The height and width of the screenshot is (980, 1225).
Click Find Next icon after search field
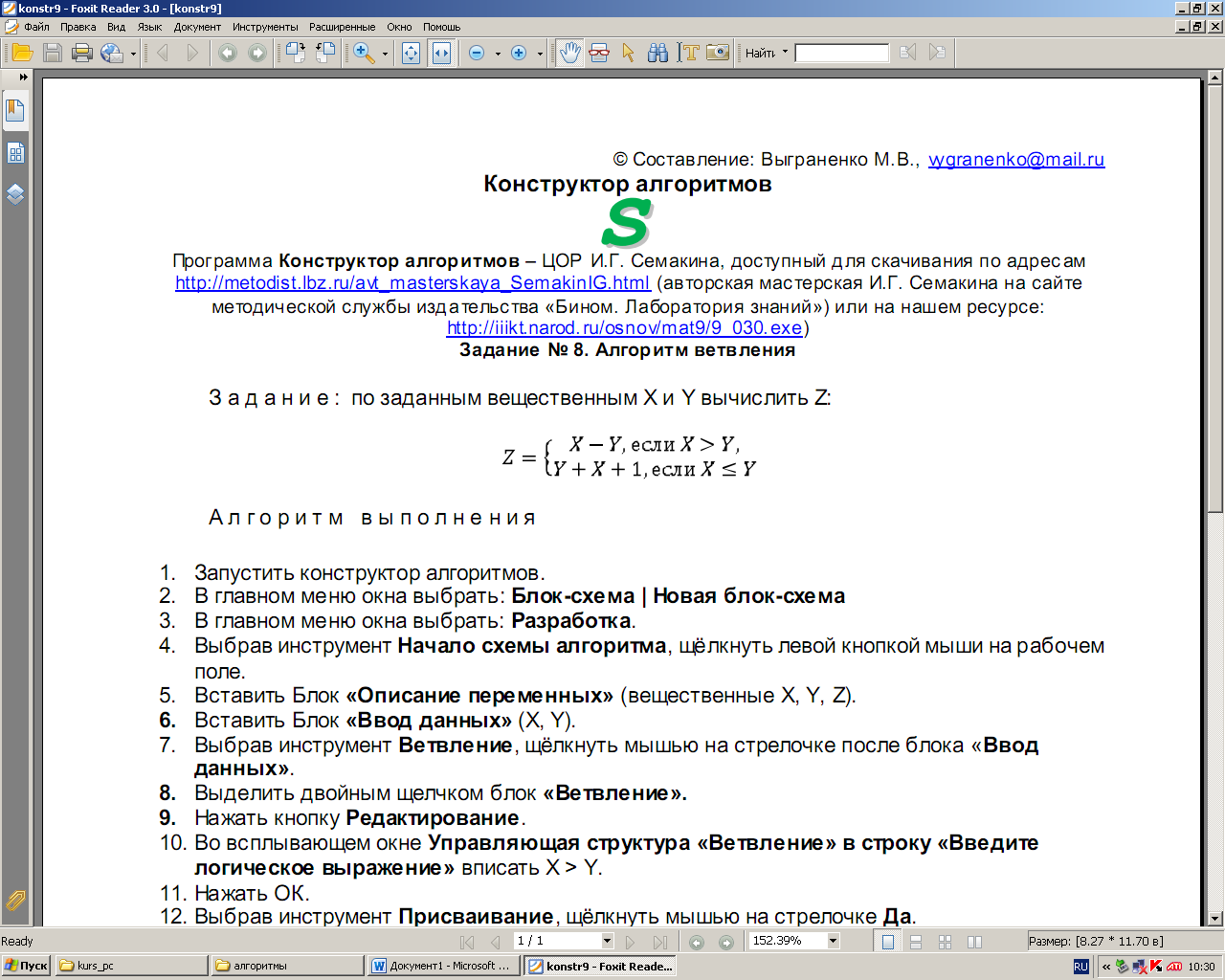tap(937, 53)
